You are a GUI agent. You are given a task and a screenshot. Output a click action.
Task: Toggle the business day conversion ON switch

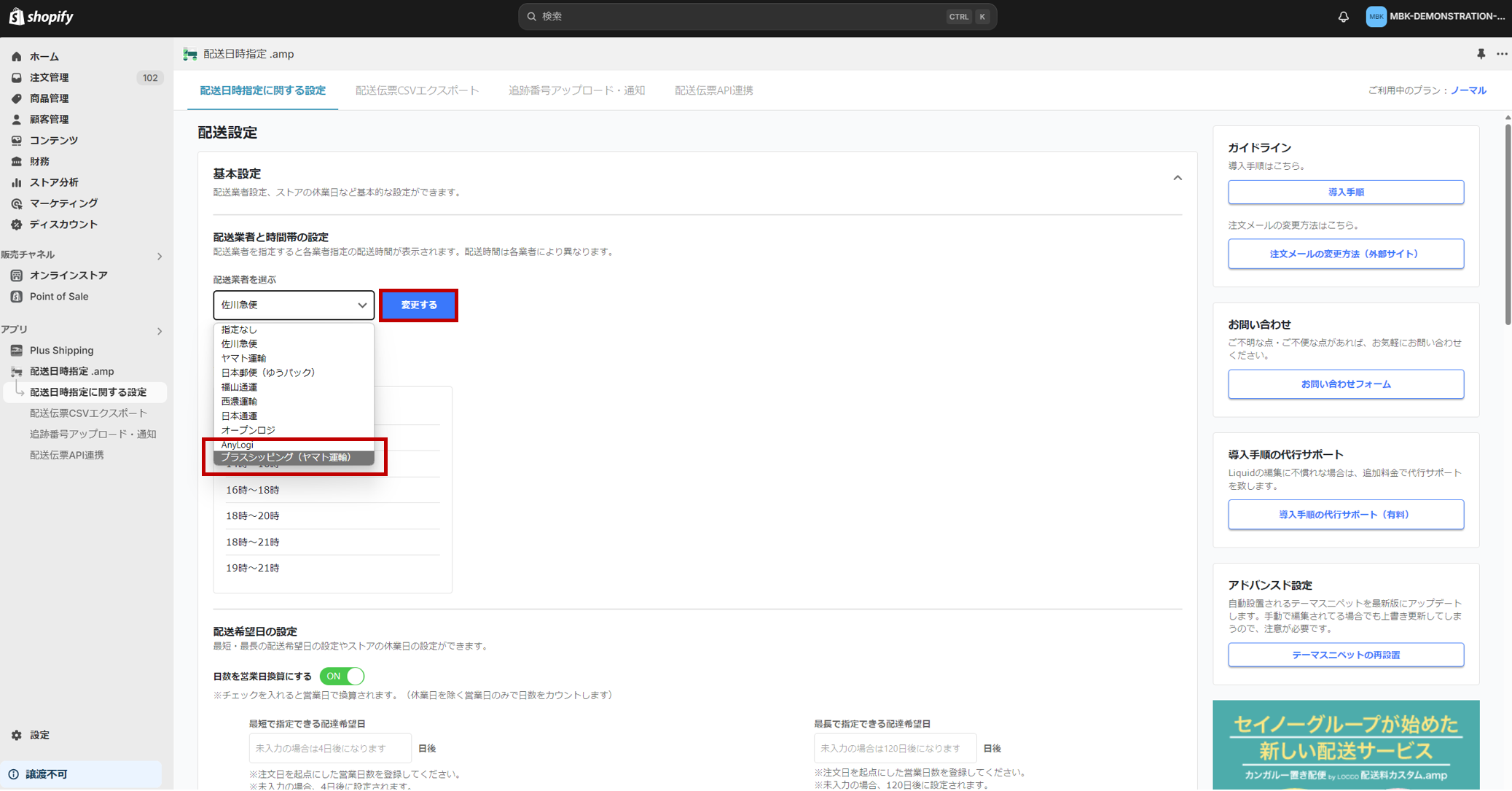[342, 676]
